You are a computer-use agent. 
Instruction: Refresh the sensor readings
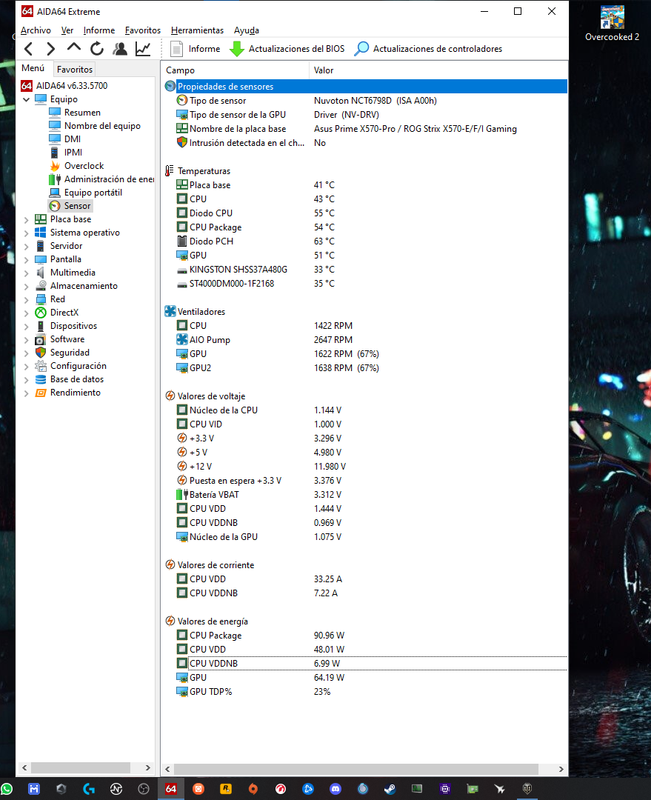[x=97, y=49]
